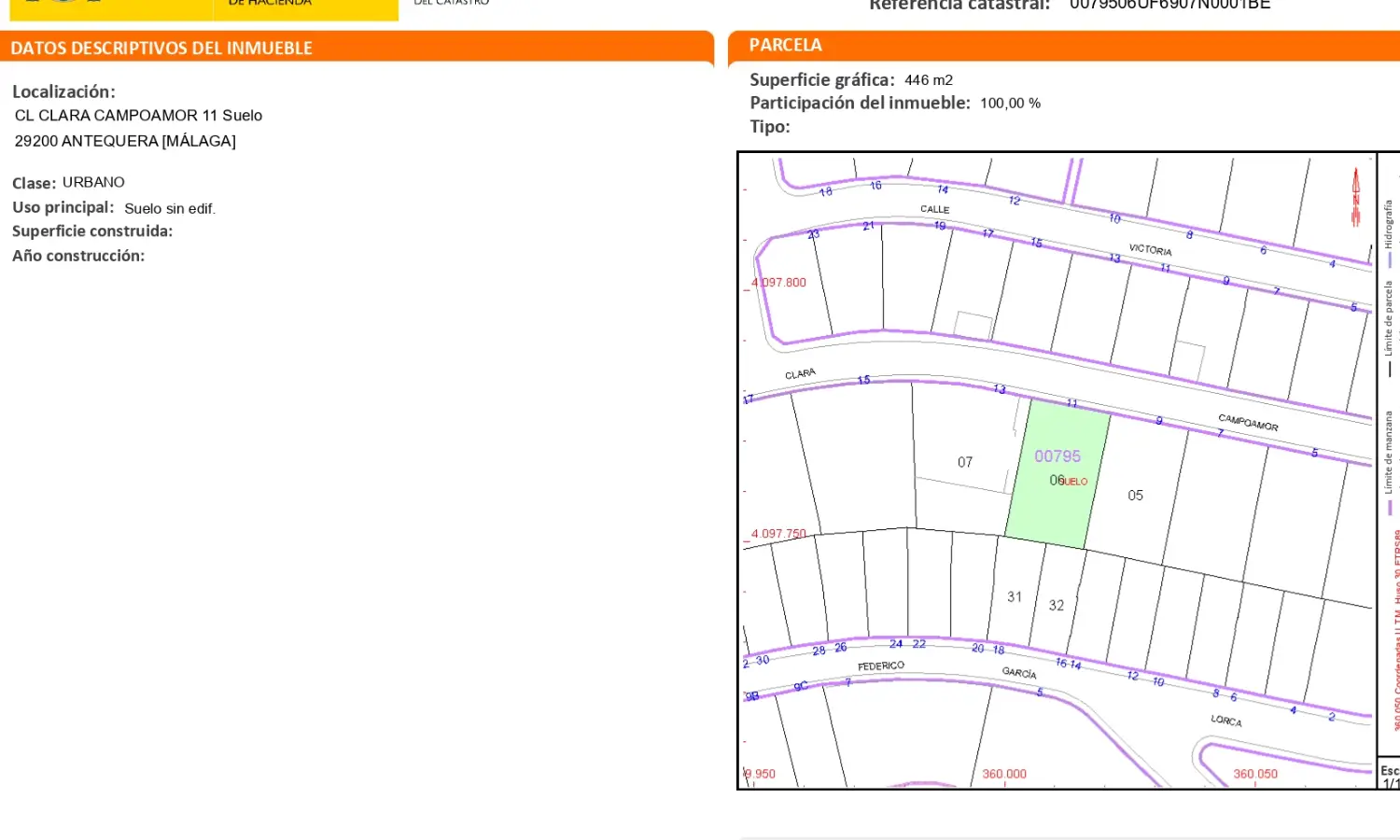Image resolution: width=1400 pixels, height=840 pixels.
Task: Click the "FEDERICO" street label on the map
Action: (x=881, y=666)
